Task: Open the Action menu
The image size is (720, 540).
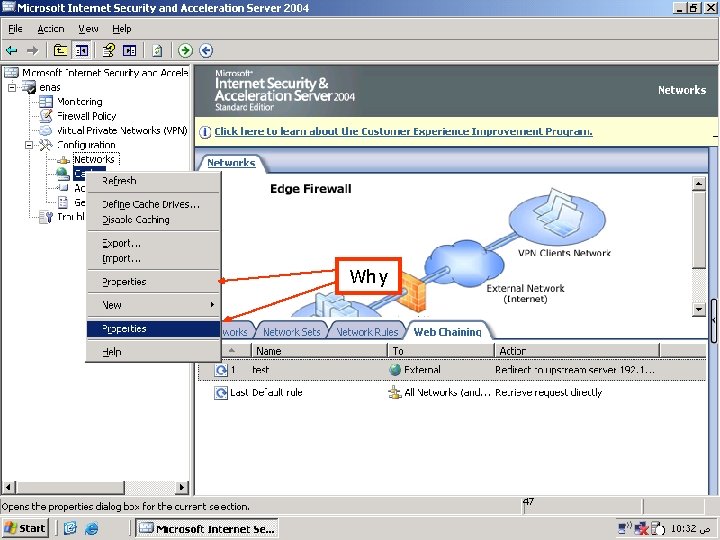Action: tap(51, 28)
